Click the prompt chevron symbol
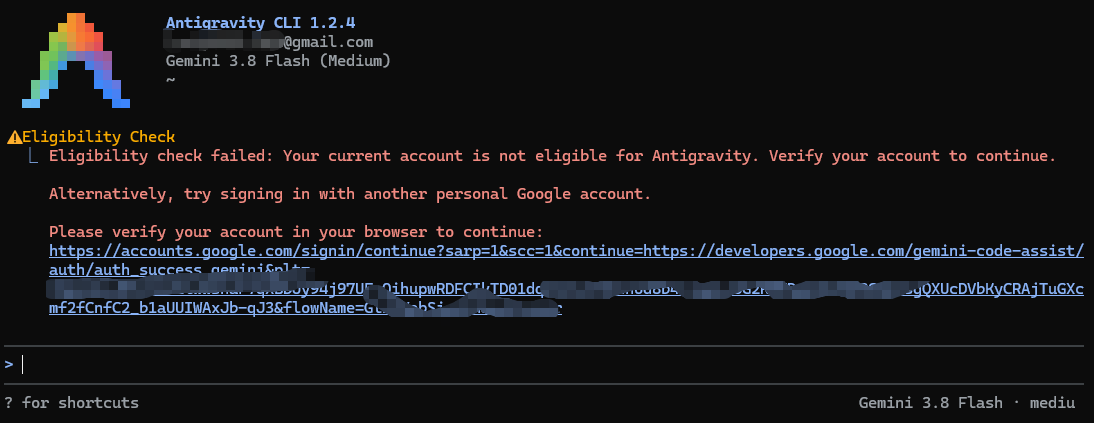The image size is (1094, 423). [9, 364]
